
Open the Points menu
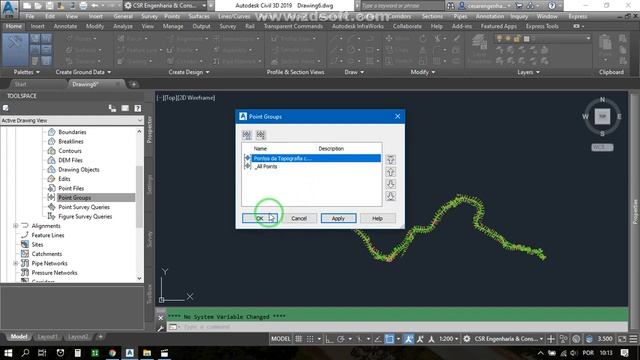click(172, 16)
